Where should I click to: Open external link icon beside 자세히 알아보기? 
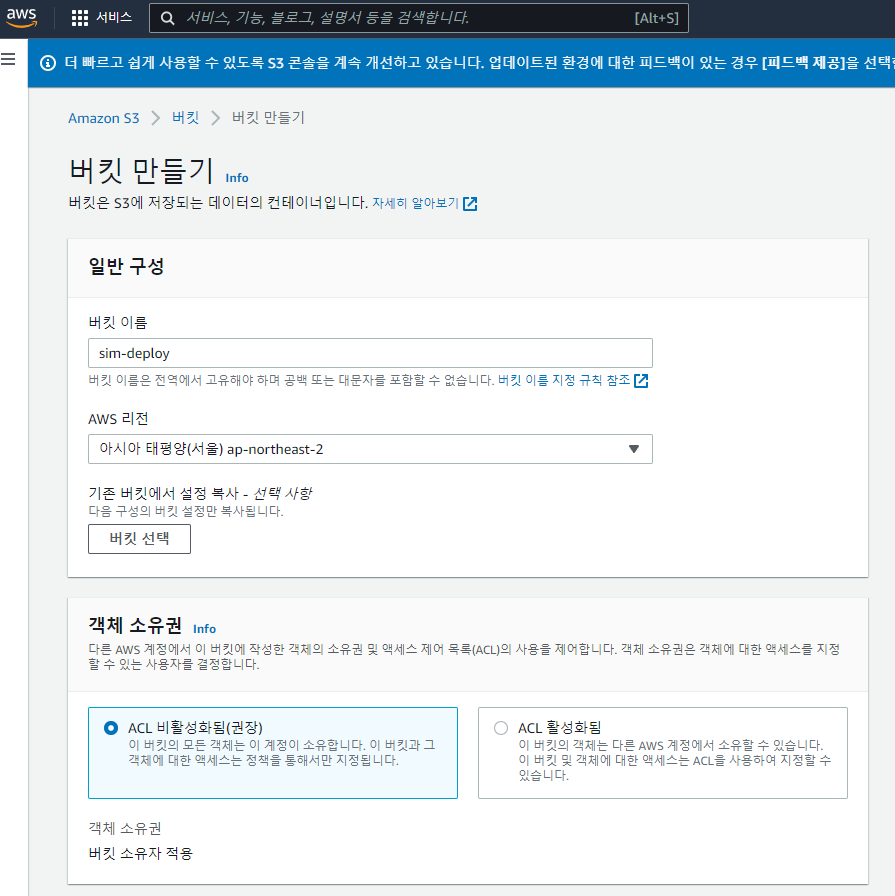[x=470, y=203]
